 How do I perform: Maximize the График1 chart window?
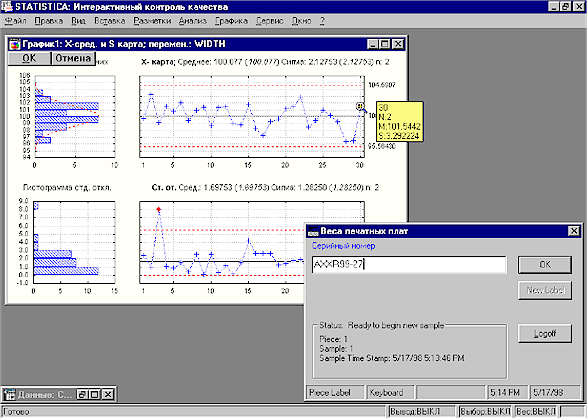[x=385, y=44]
